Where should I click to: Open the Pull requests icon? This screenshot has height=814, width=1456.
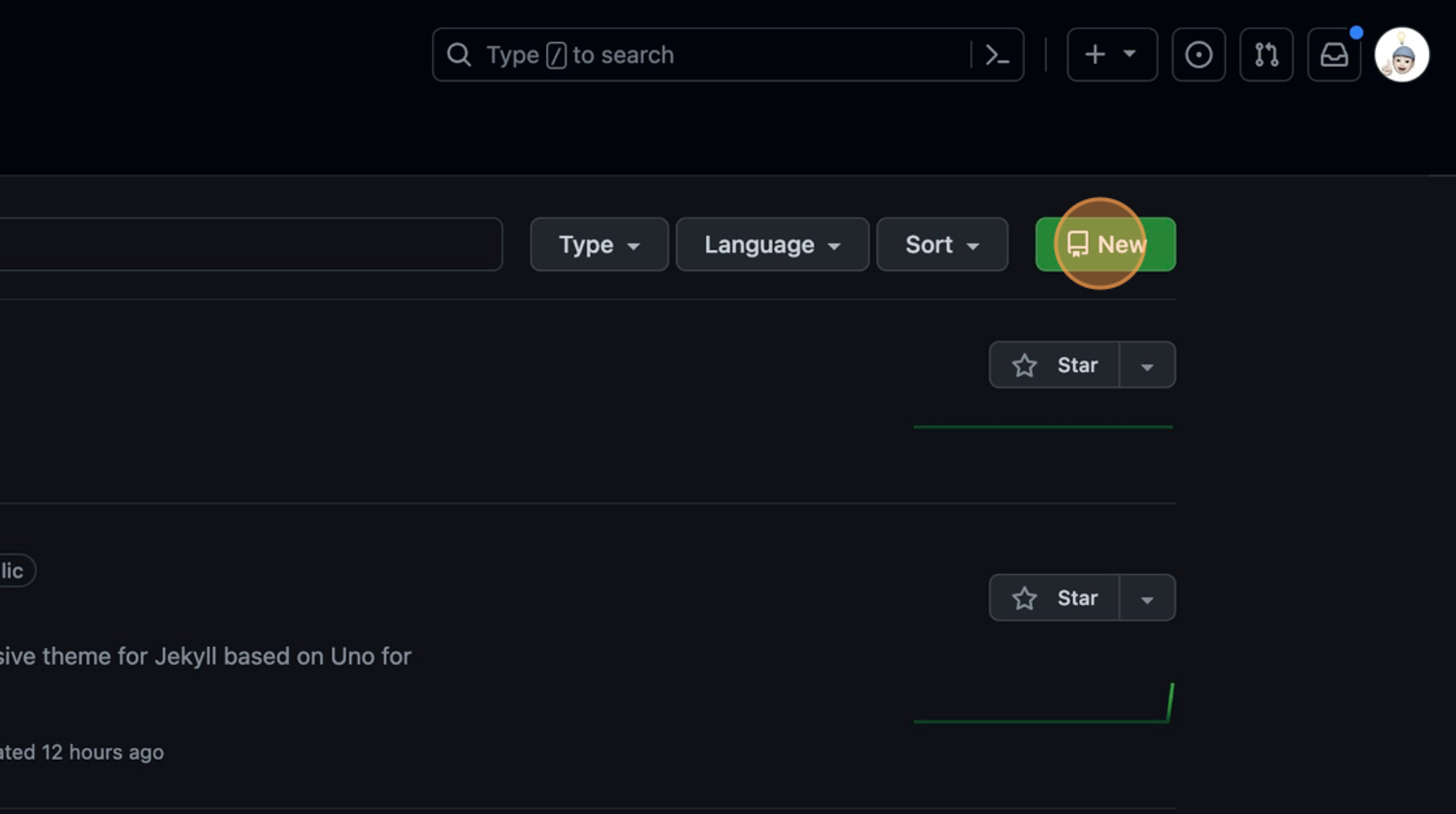point(1266,55)
